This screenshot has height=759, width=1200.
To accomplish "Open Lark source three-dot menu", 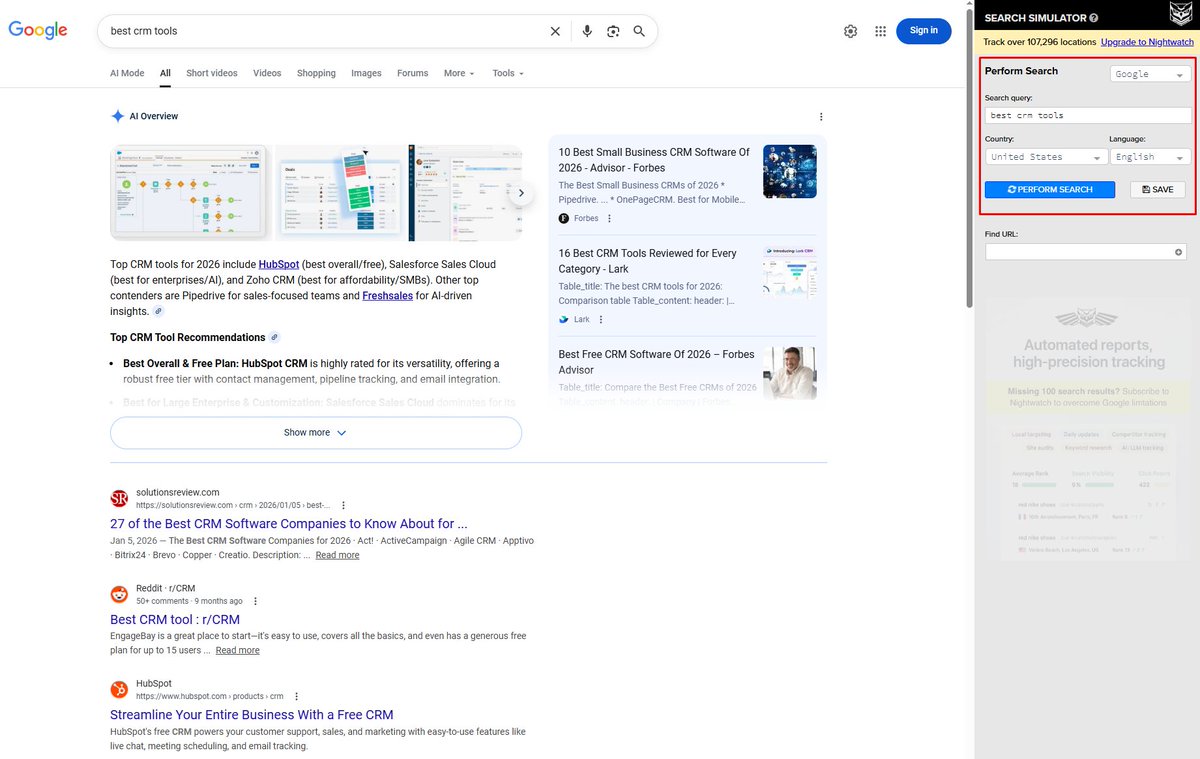I will (601, 319).
